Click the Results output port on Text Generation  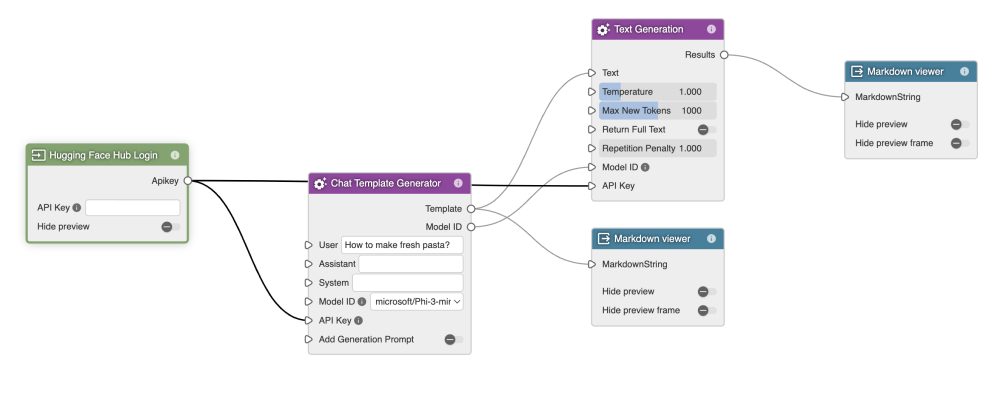(x=723, y=55)
